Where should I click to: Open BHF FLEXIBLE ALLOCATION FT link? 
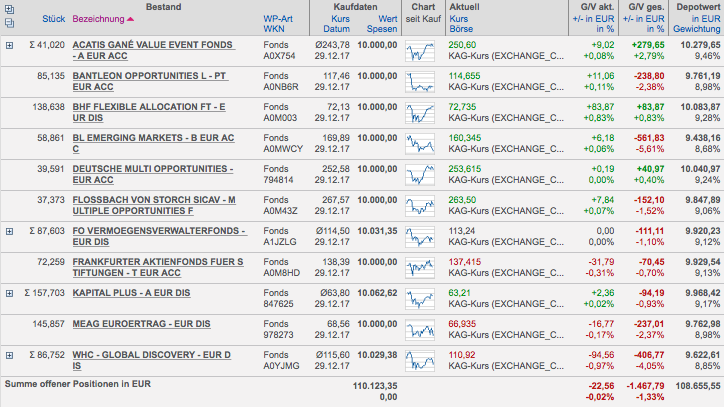pyautogui.click(x=149, y=112)
